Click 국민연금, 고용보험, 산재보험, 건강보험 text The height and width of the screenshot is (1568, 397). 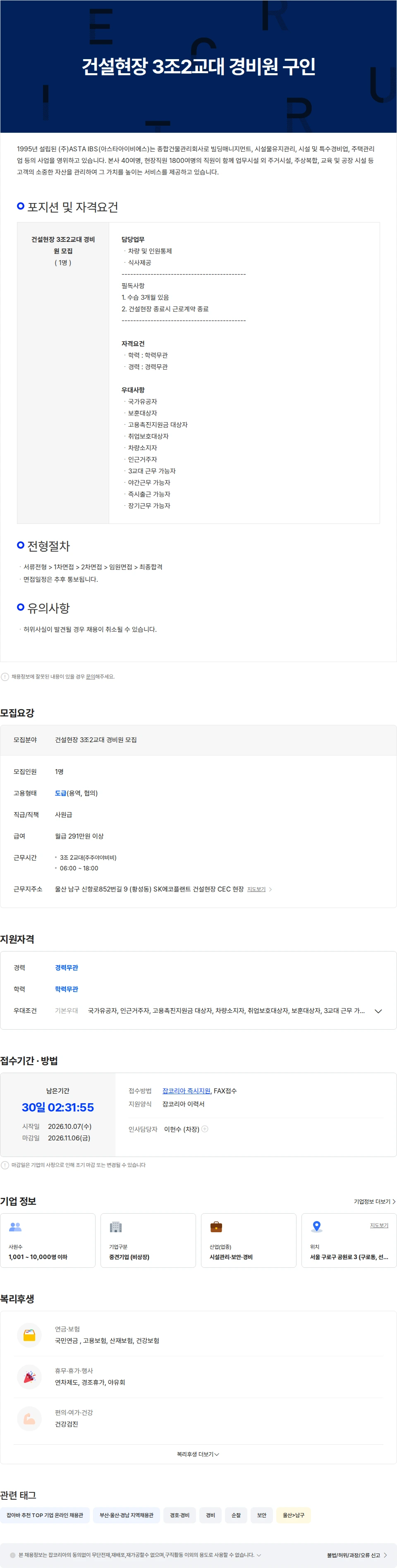pos(107,1340)
